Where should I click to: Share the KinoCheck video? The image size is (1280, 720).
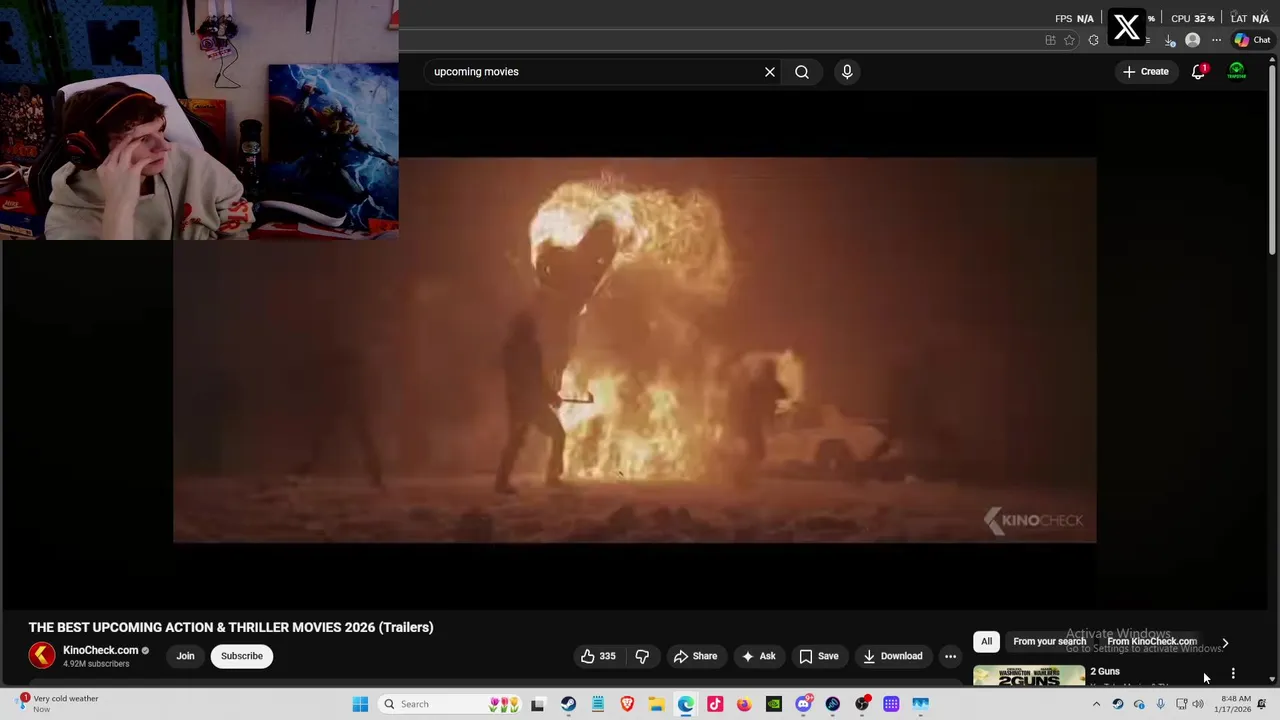pos(695,656)
